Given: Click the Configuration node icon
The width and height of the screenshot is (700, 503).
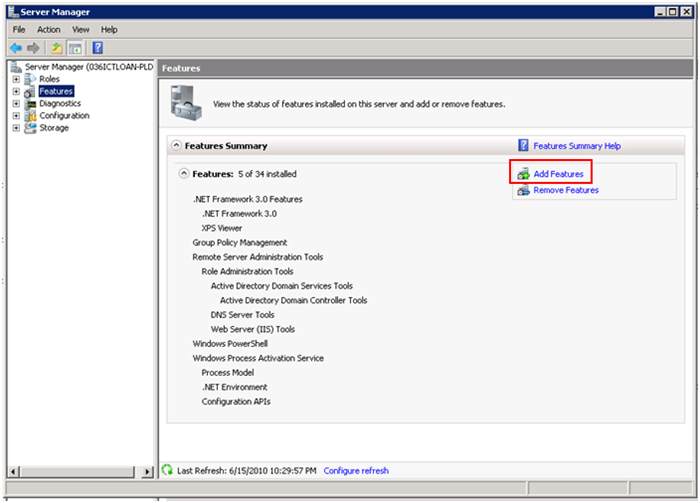Looking at the screenshot, I should tap(30, 116).
